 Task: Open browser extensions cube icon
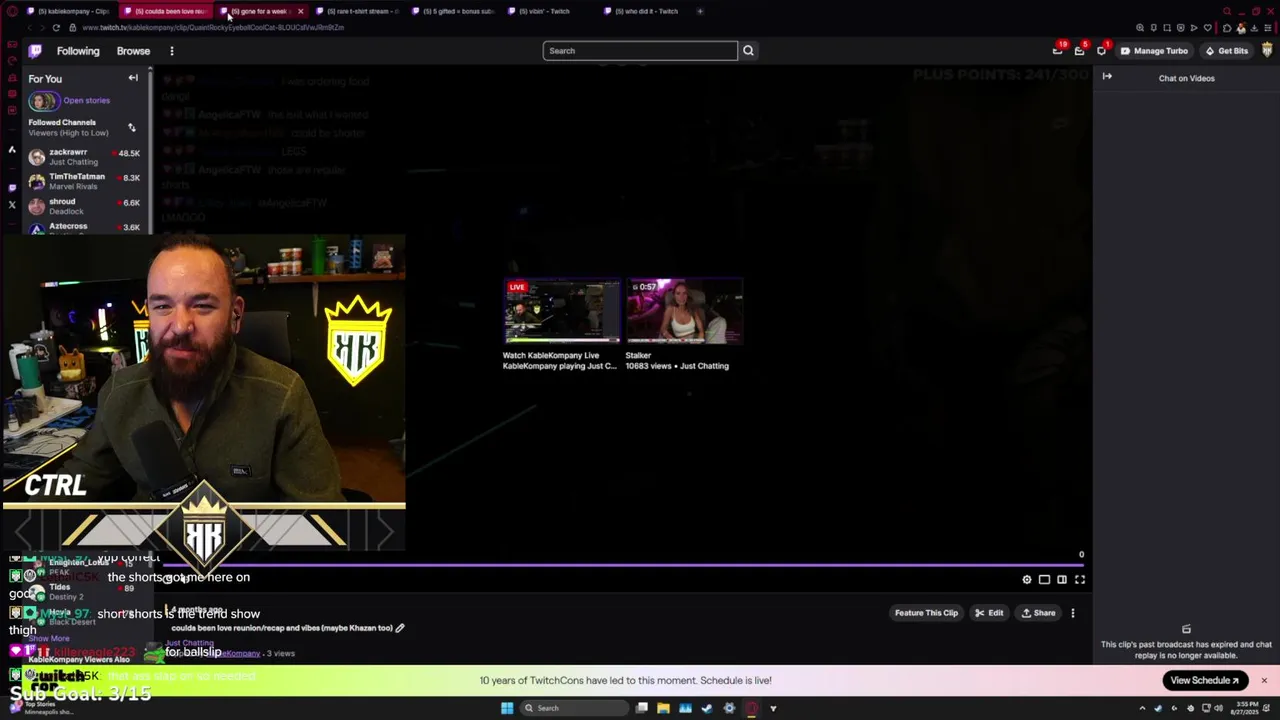1227,28
